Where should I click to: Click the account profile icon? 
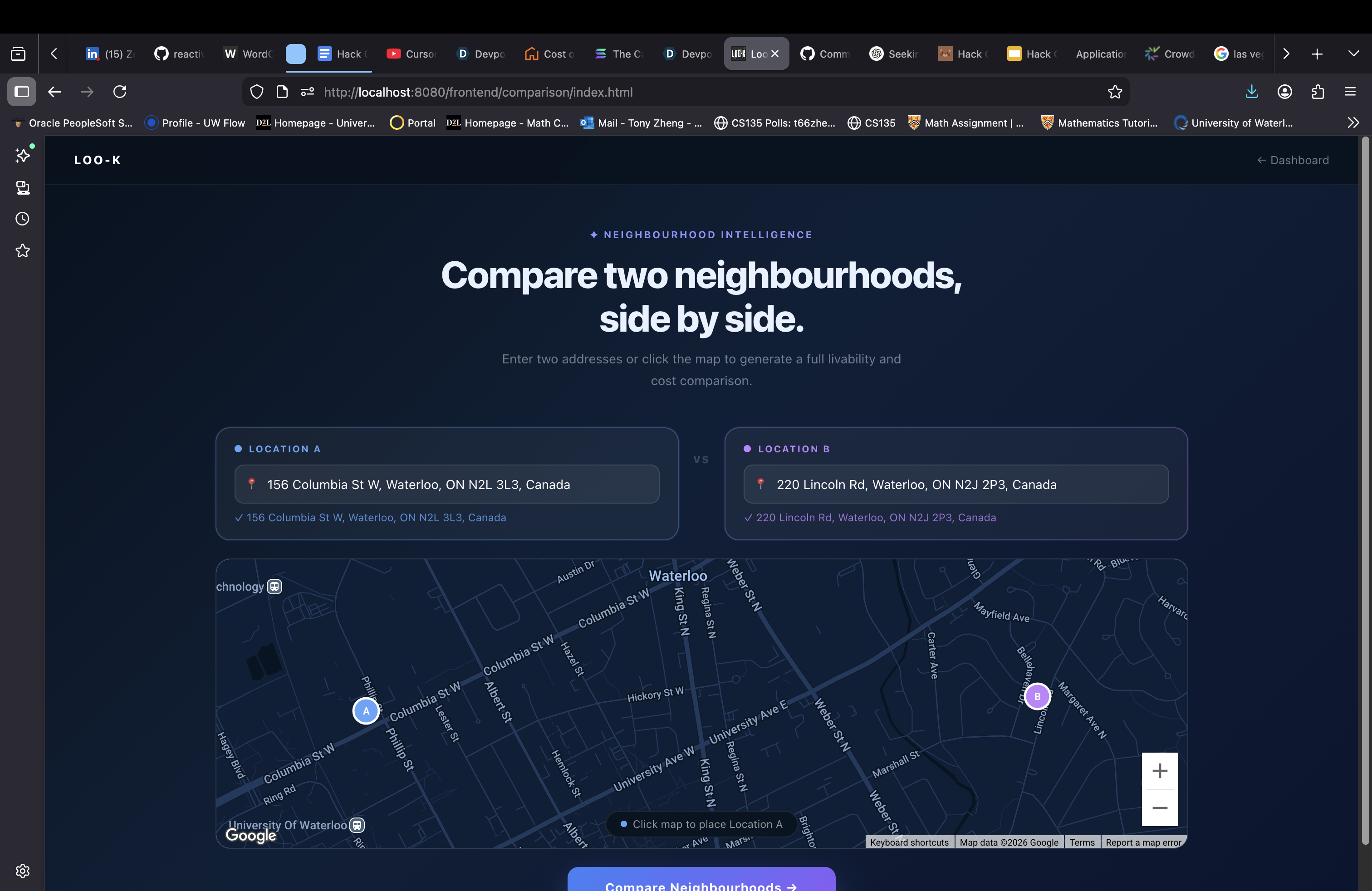point(1285,92)
